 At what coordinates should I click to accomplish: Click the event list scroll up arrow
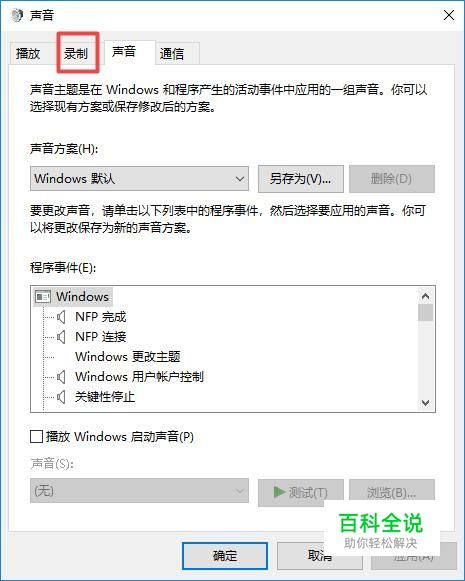(425, 296)
